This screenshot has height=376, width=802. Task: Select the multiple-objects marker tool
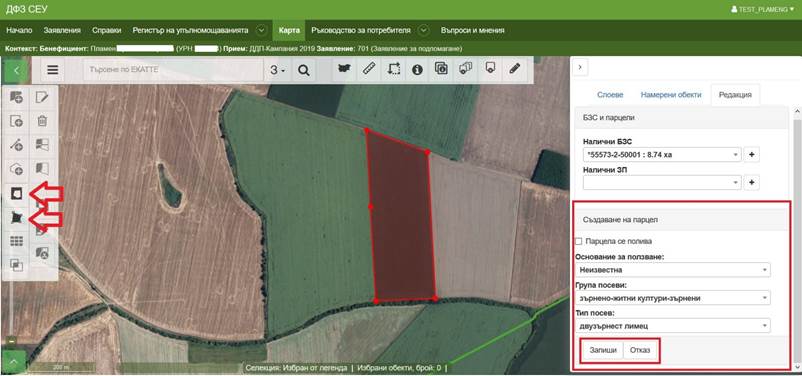[x=465, y=69]
